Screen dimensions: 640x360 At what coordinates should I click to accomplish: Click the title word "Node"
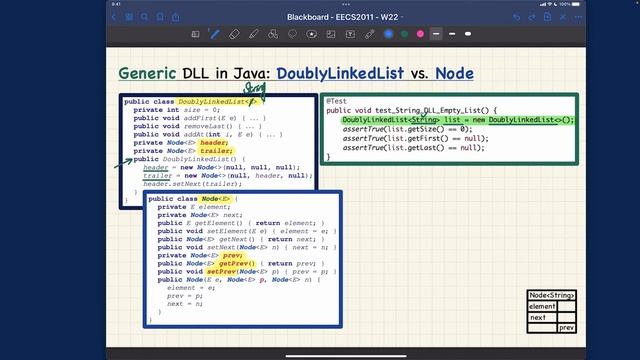click(454, 73)
